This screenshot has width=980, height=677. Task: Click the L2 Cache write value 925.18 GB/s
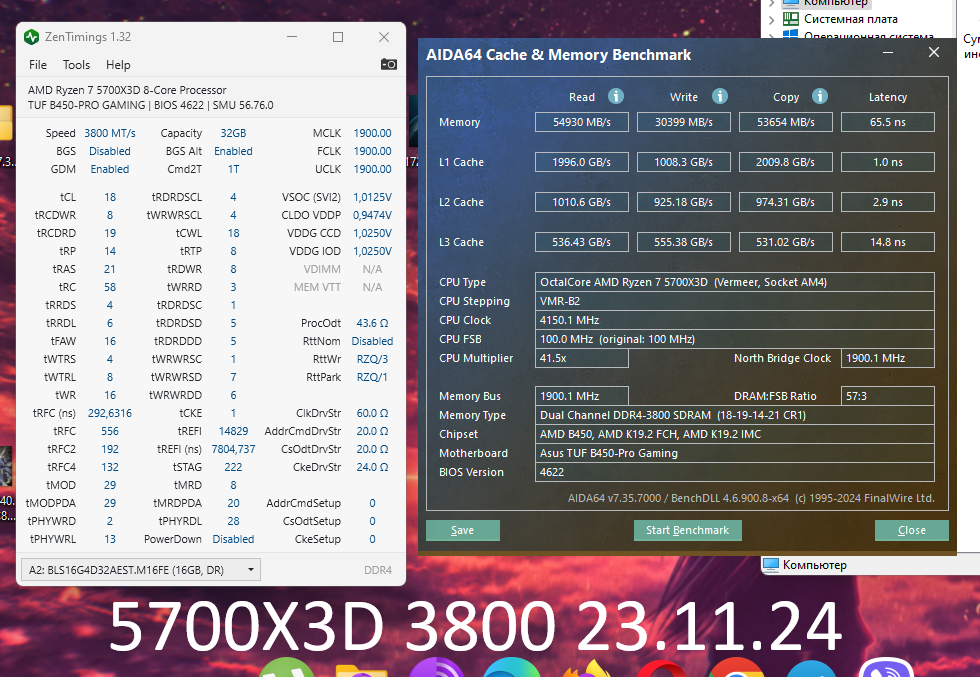(x=684, y=202)
